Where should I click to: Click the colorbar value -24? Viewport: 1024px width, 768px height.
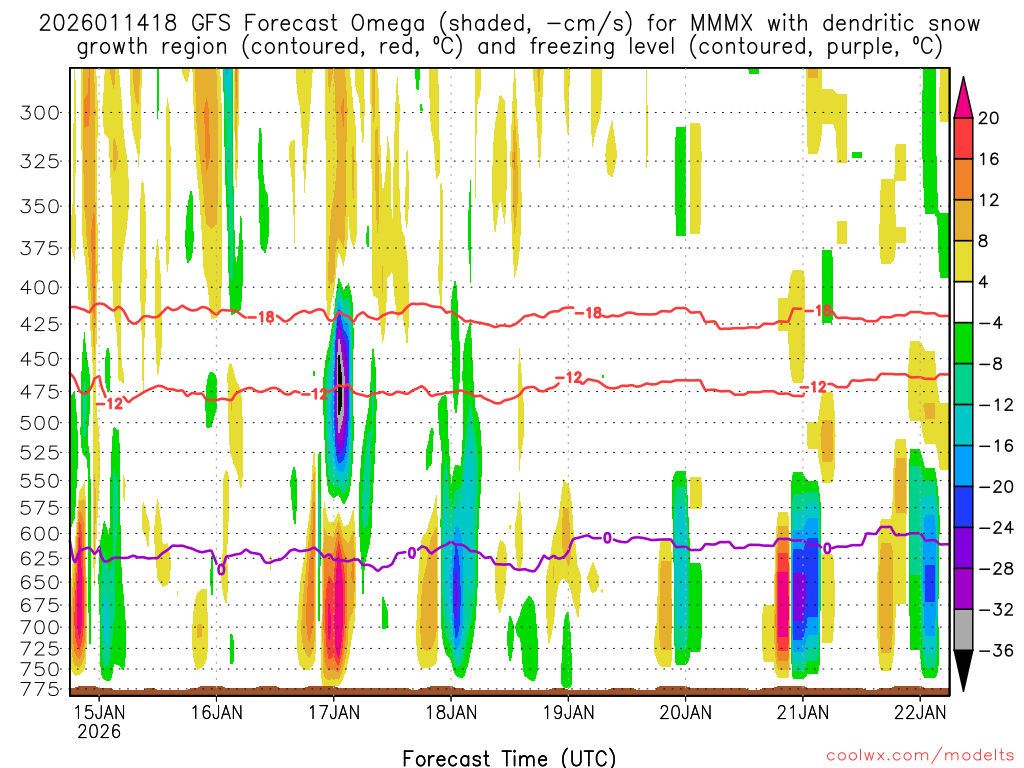coord(996,527)
